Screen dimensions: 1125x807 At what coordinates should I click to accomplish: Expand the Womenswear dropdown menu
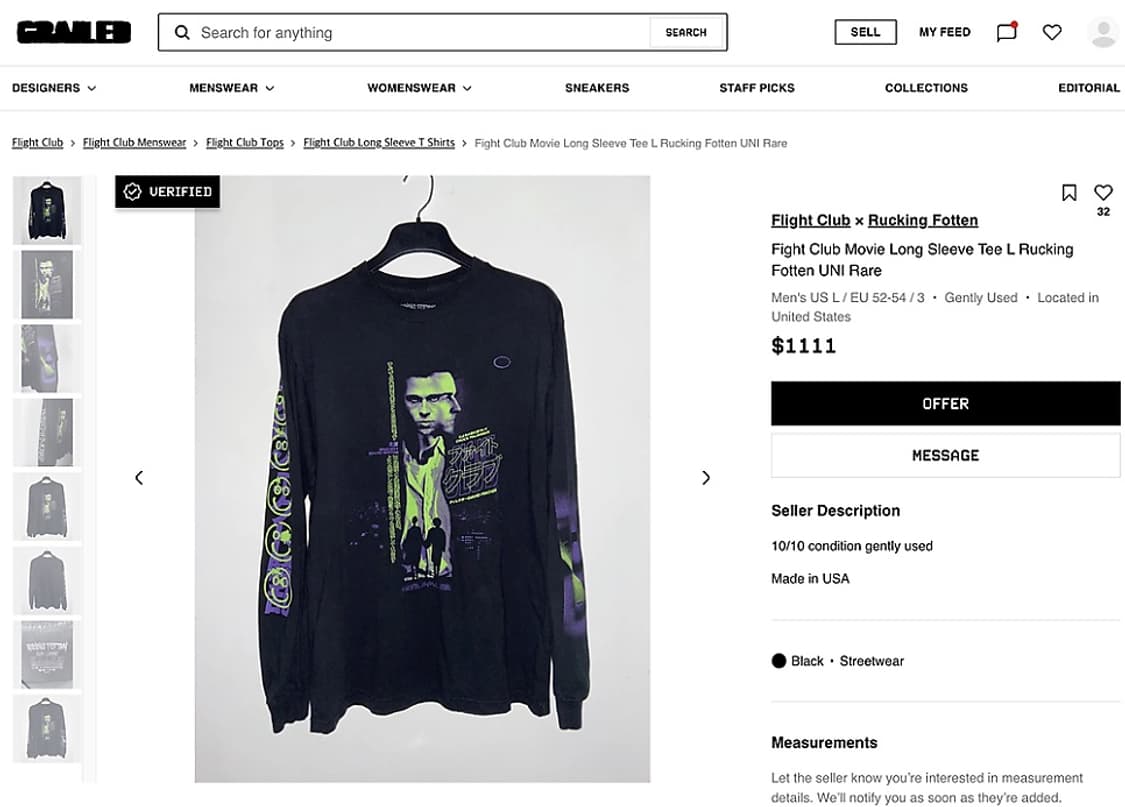pos(419,88)
